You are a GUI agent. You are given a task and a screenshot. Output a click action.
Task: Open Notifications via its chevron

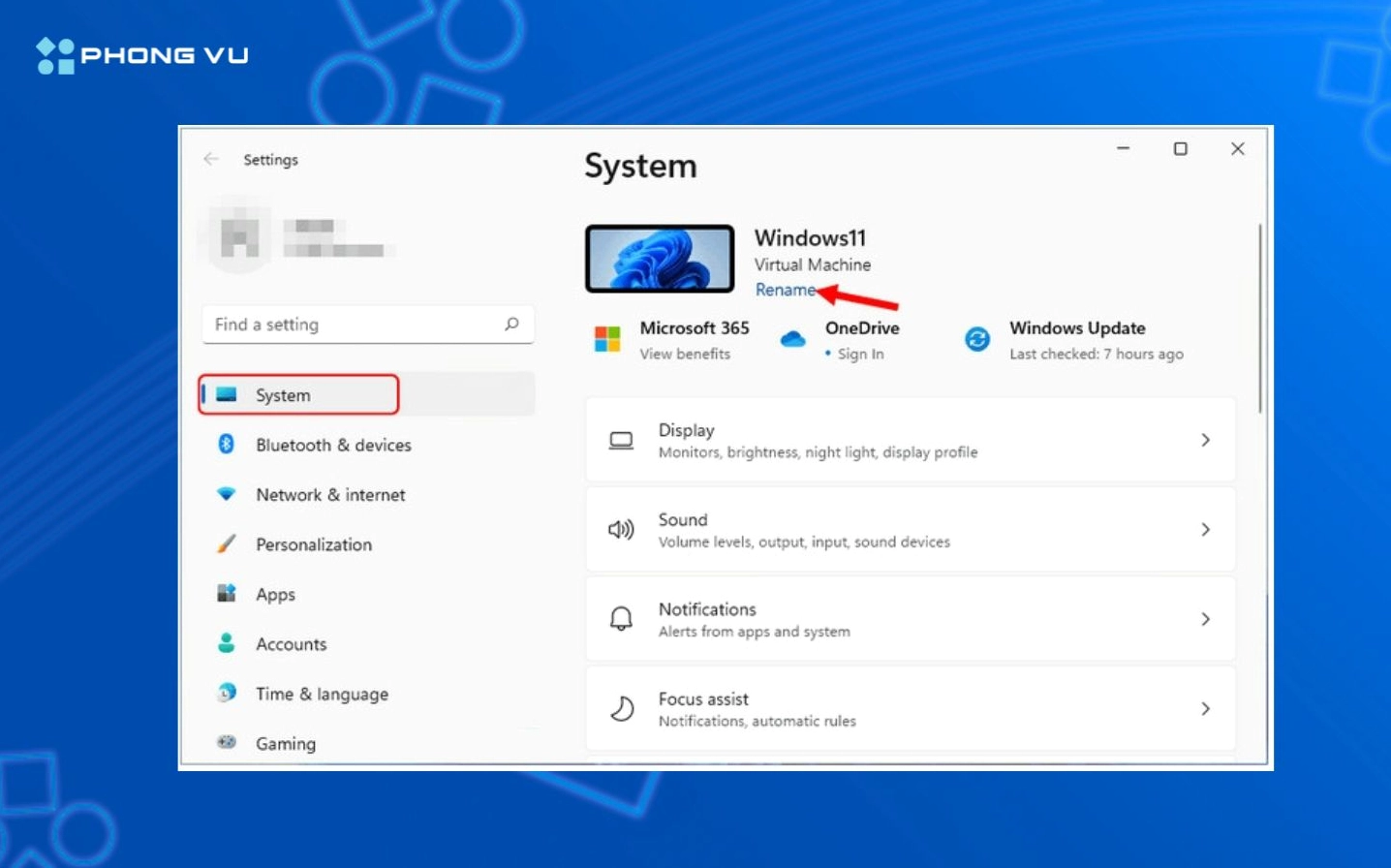tap(1206, 618)
